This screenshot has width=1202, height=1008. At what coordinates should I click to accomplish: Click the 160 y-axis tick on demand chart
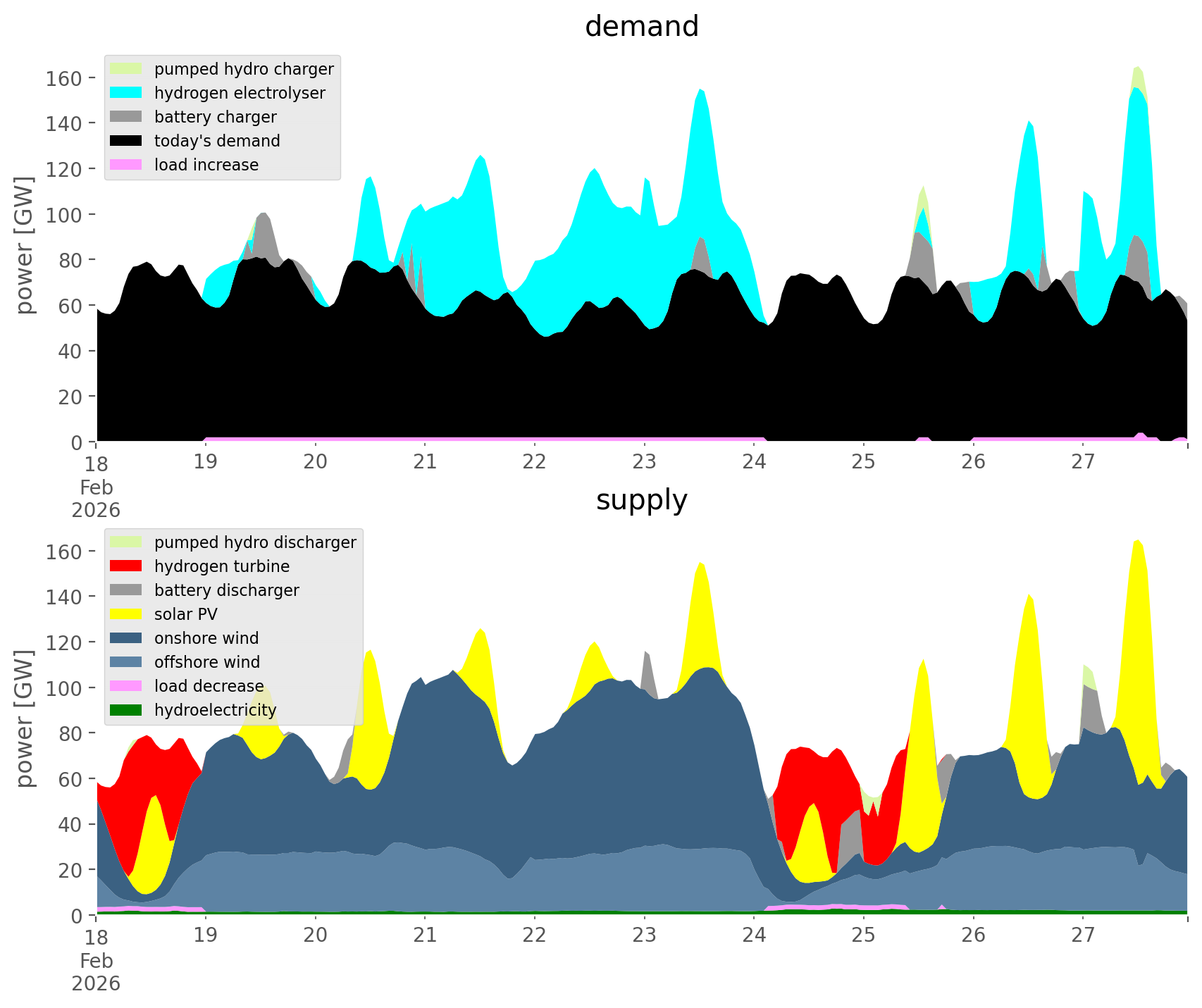(64, 78)
